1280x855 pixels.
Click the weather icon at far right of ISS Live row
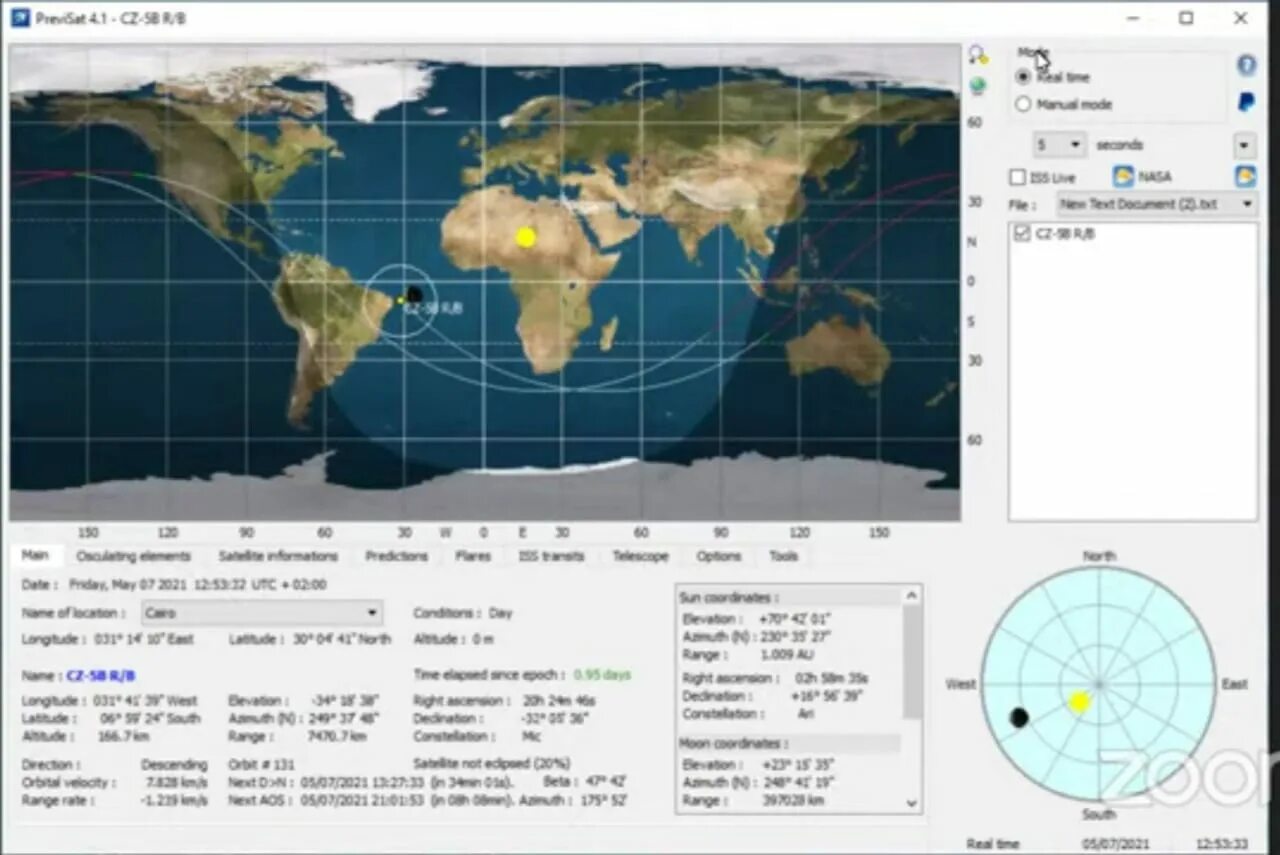click(x=1245, y=177)
